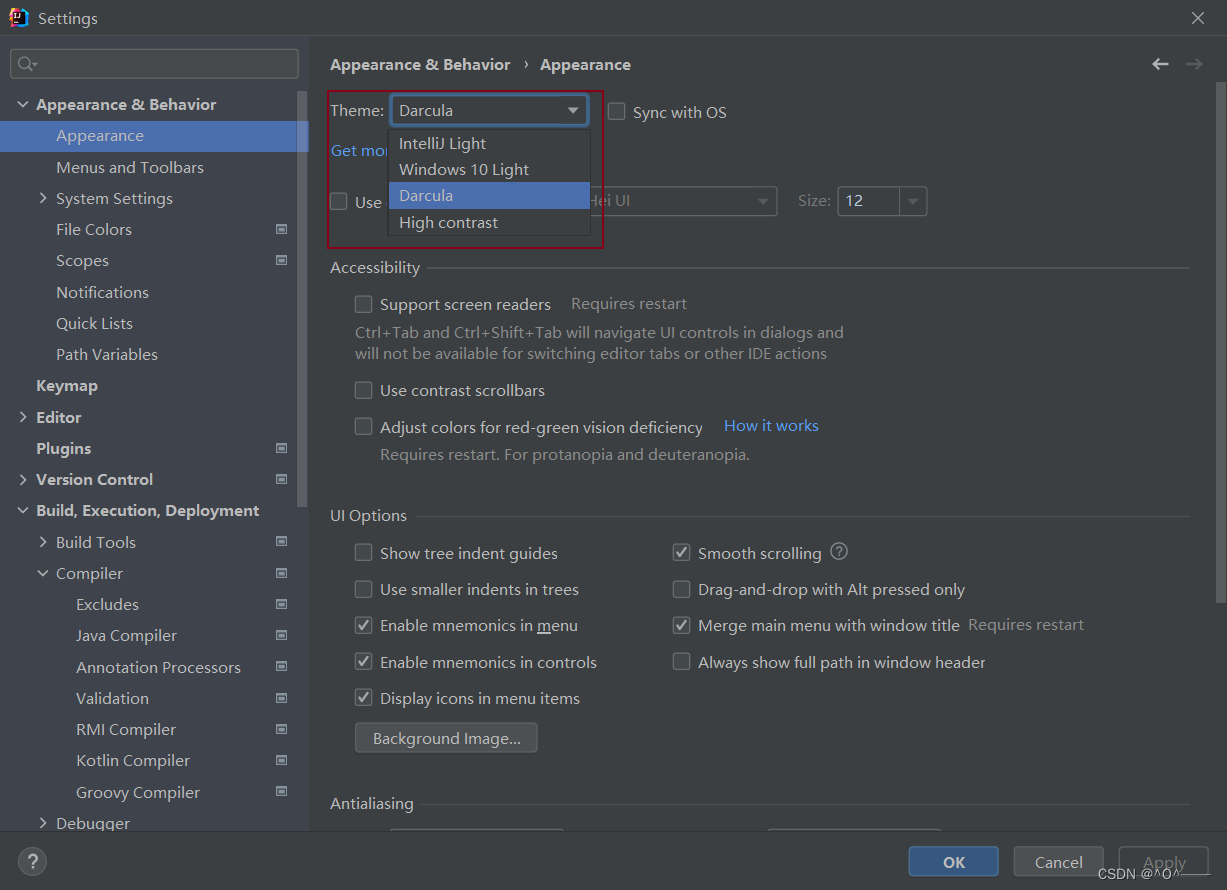The height and width of the screenshot is (890, 1227).
Task: Click project-level icon beside Validation
Action: [x=281, y=698]
